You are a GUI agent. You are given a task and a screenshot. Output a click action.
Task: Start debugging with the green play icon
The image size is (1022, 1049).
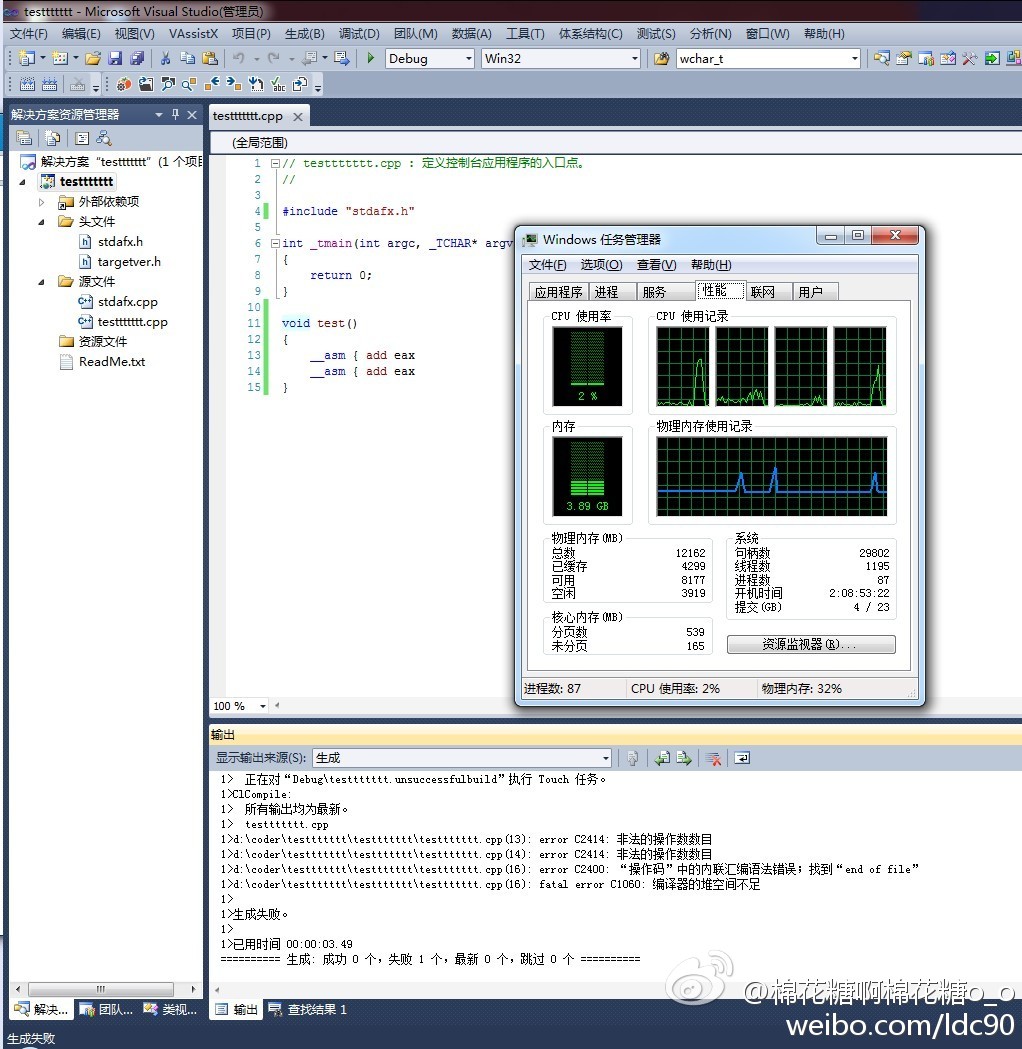[x=371, y=58]
